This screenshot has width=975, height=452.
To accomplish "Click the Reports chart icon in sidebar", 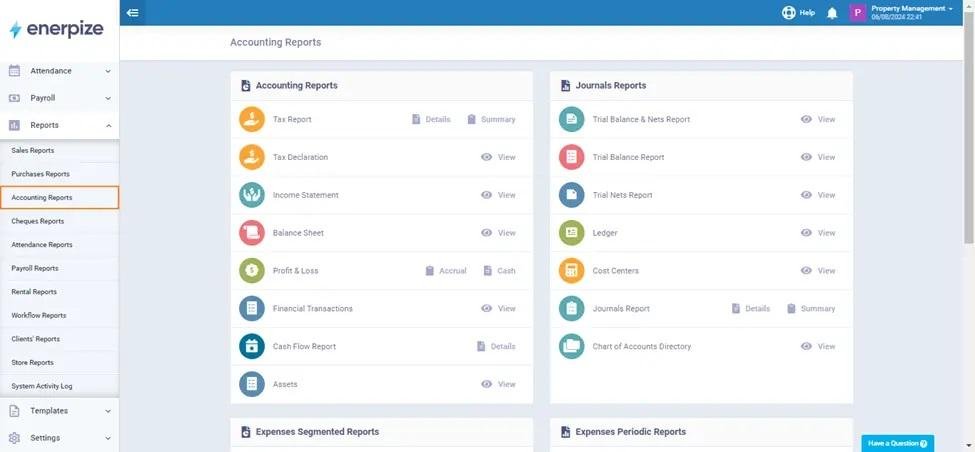I will [x=14, y=126].
